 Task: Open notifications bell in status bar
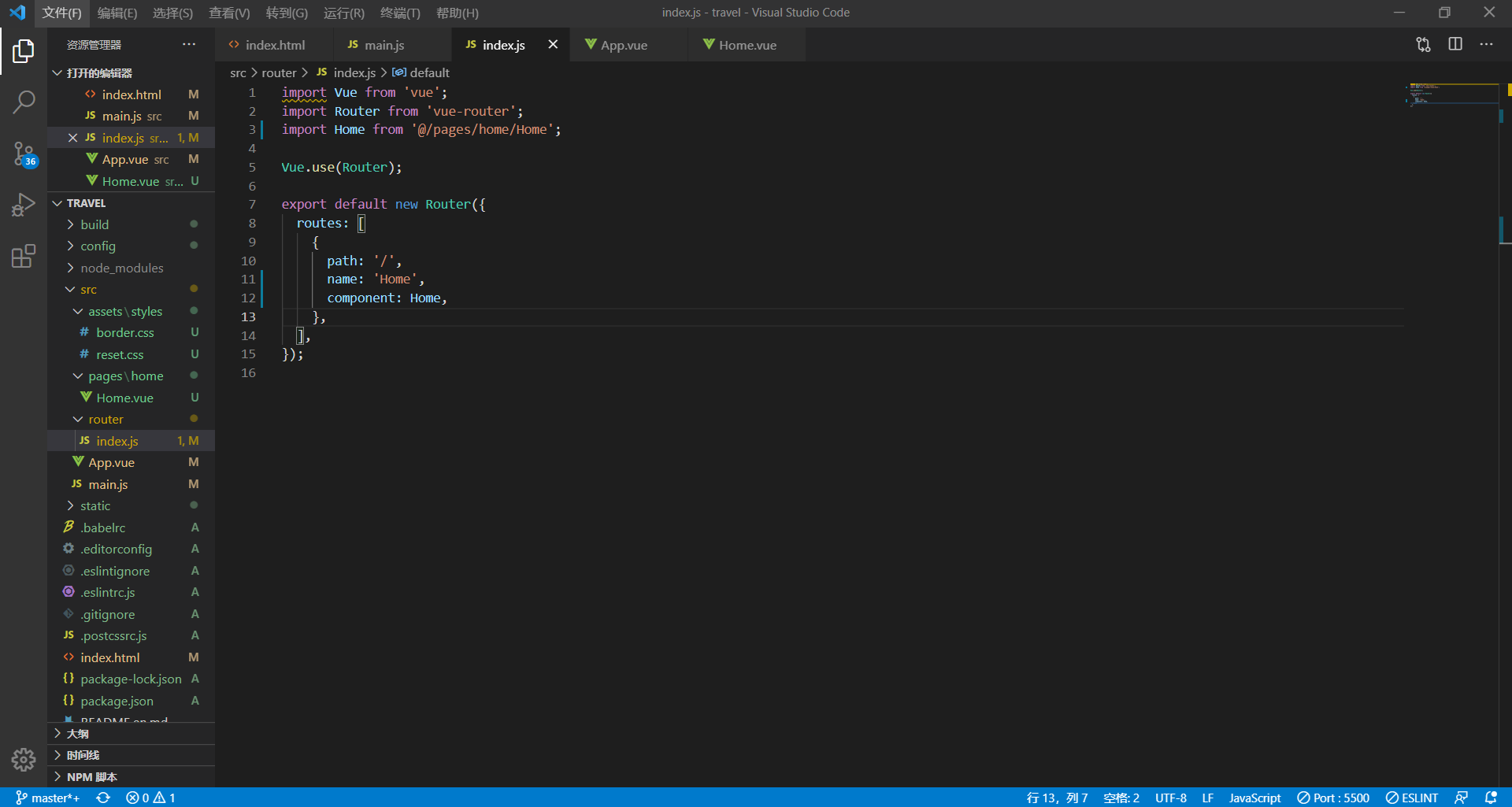tap(1491, 798)
